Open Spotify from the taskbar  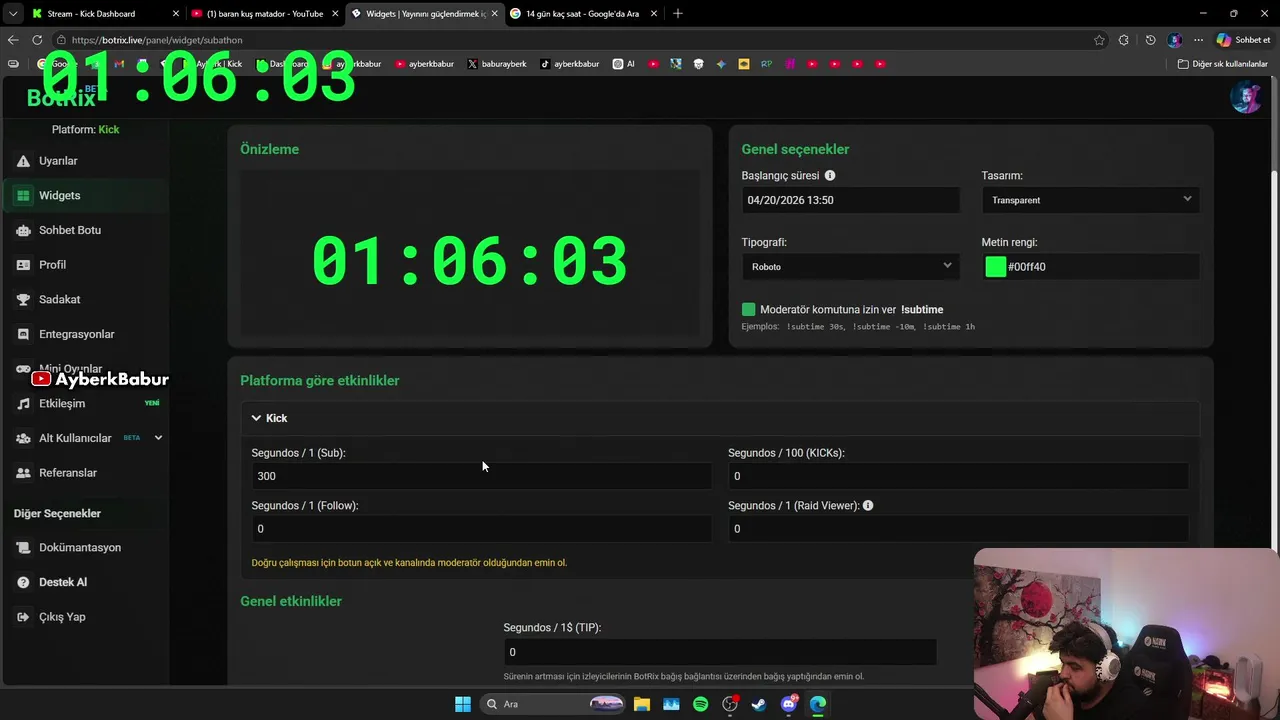tap(700, 704)
